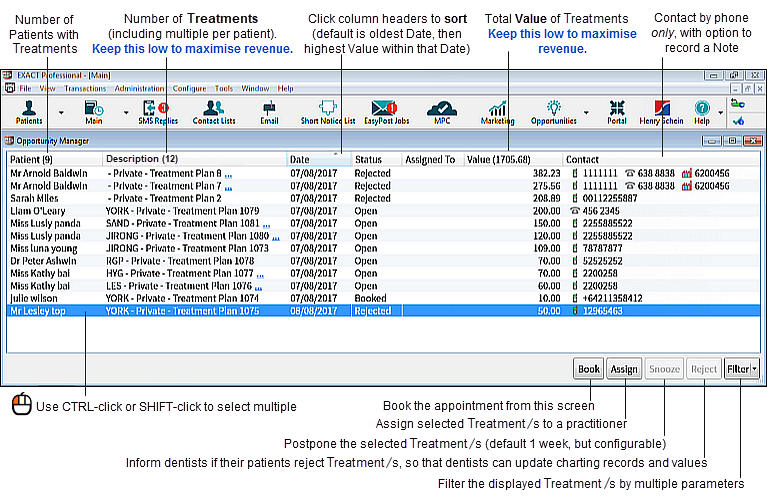Open the Help toolbar icon
The image size is (767, 503).
coord(702,113)
